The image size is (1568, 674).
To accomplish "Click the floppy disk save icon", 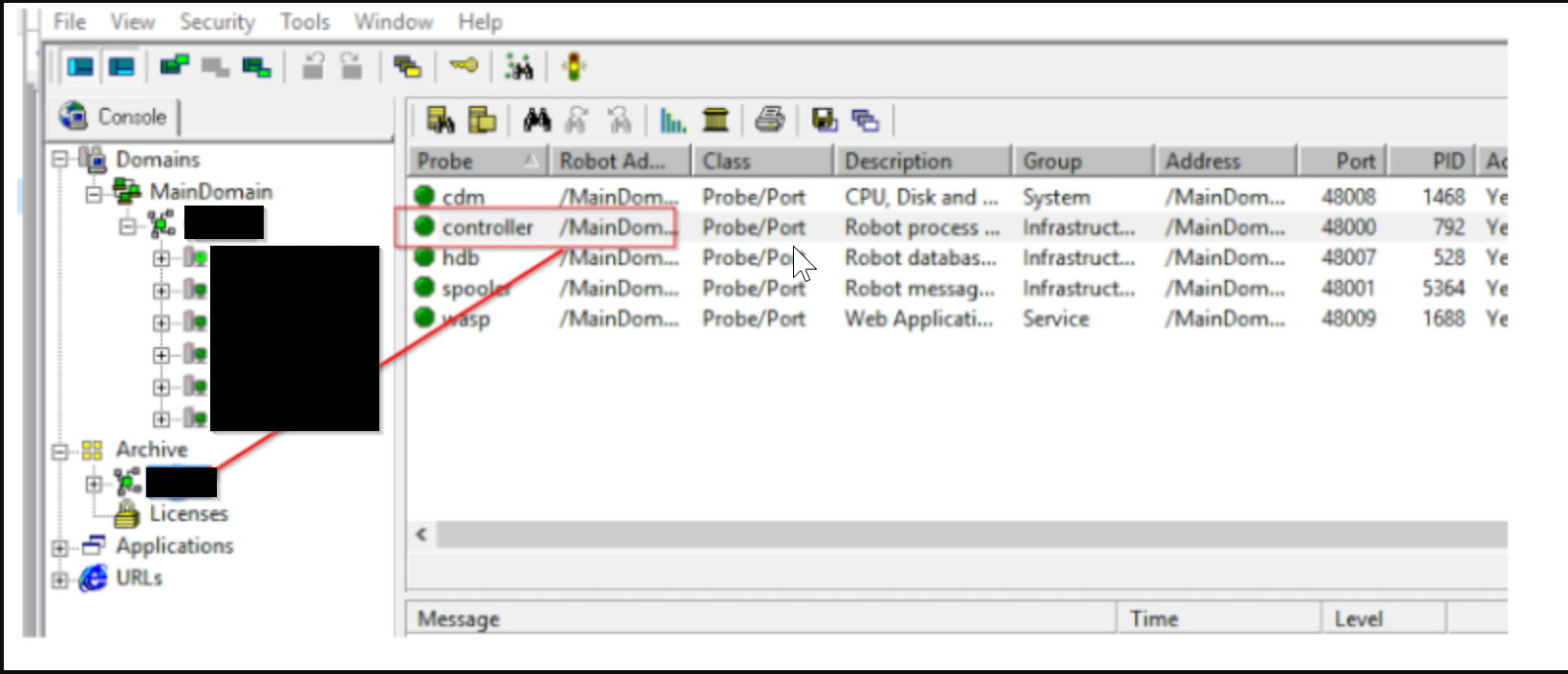I will tap(824, 120).
